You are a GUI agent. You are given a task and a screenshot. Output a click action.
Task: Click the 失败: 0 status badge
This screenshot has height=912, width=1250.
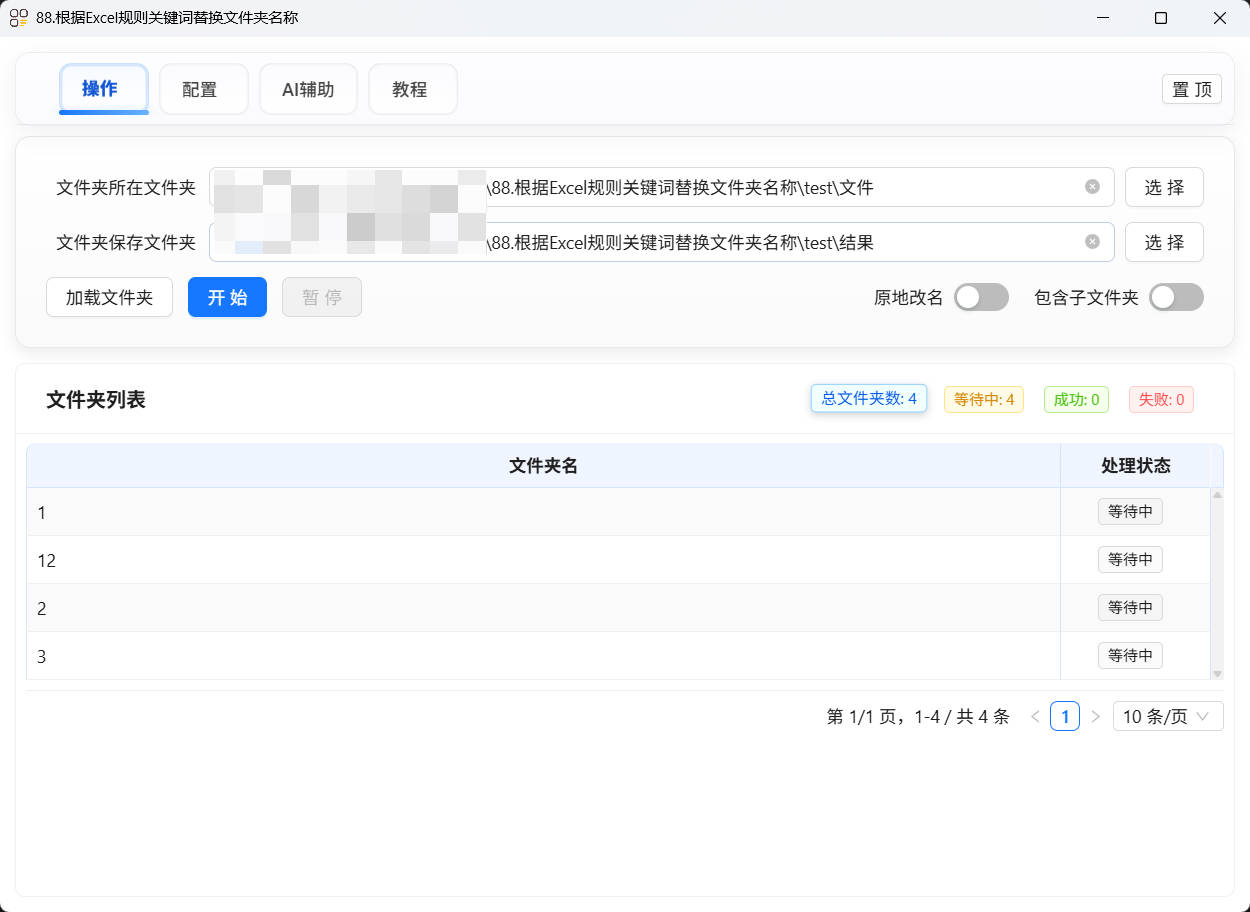click(x=1161, y=398)
